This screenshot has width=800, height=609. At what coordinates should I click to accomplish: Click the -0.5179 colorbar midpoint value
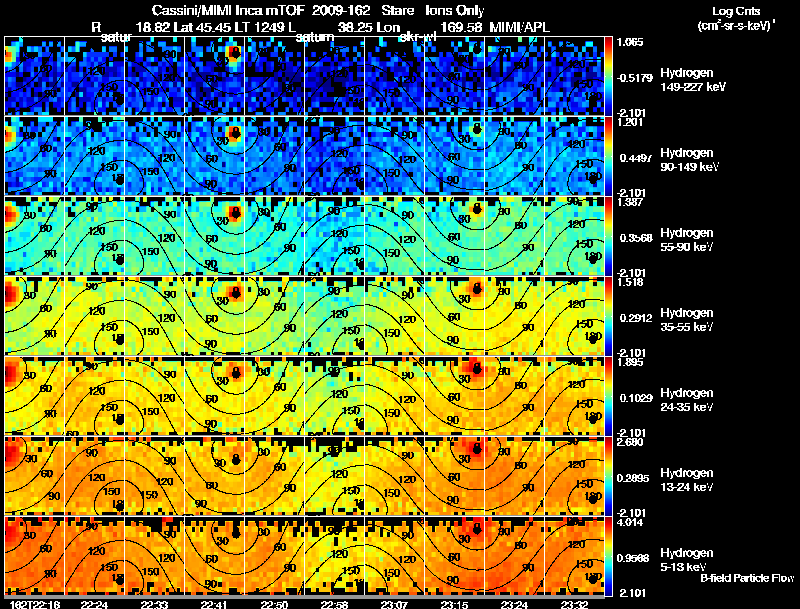pos(634,78)
